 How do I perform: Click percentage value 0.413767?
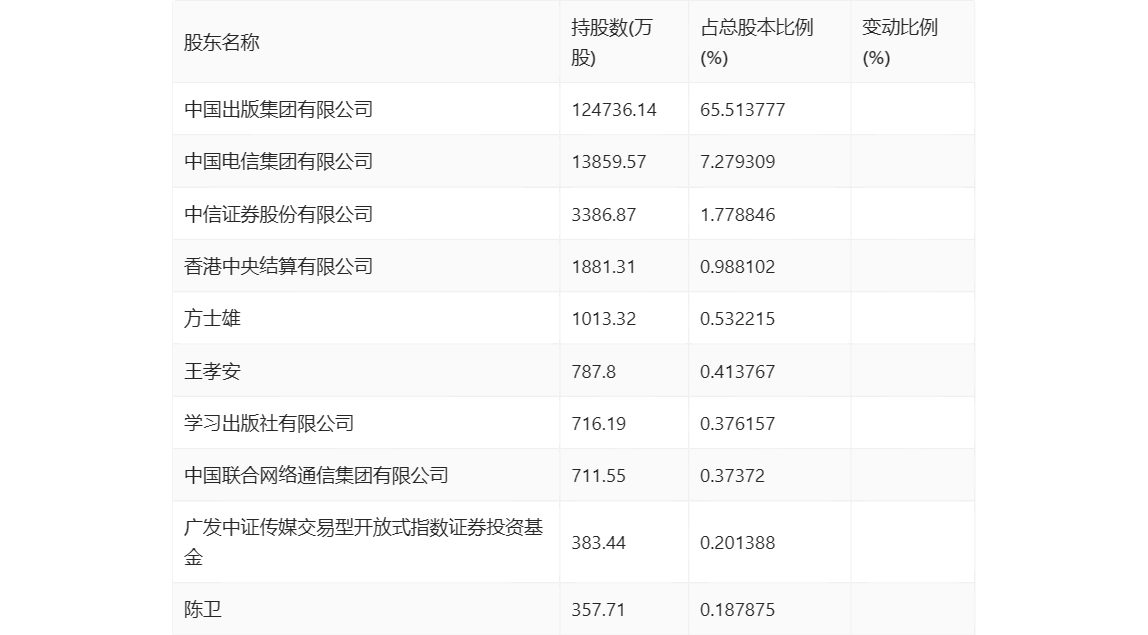pyautogui.click(x=738, y=371)
